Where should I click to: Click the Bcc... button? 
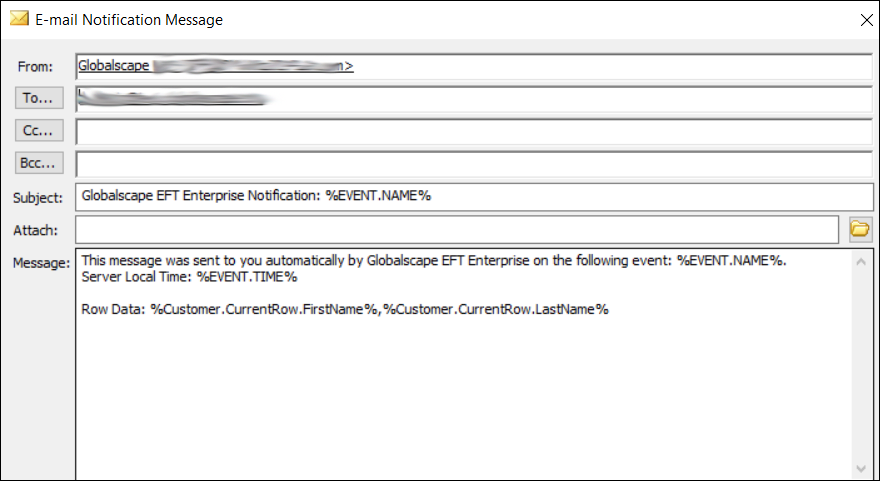coord(41,163)
